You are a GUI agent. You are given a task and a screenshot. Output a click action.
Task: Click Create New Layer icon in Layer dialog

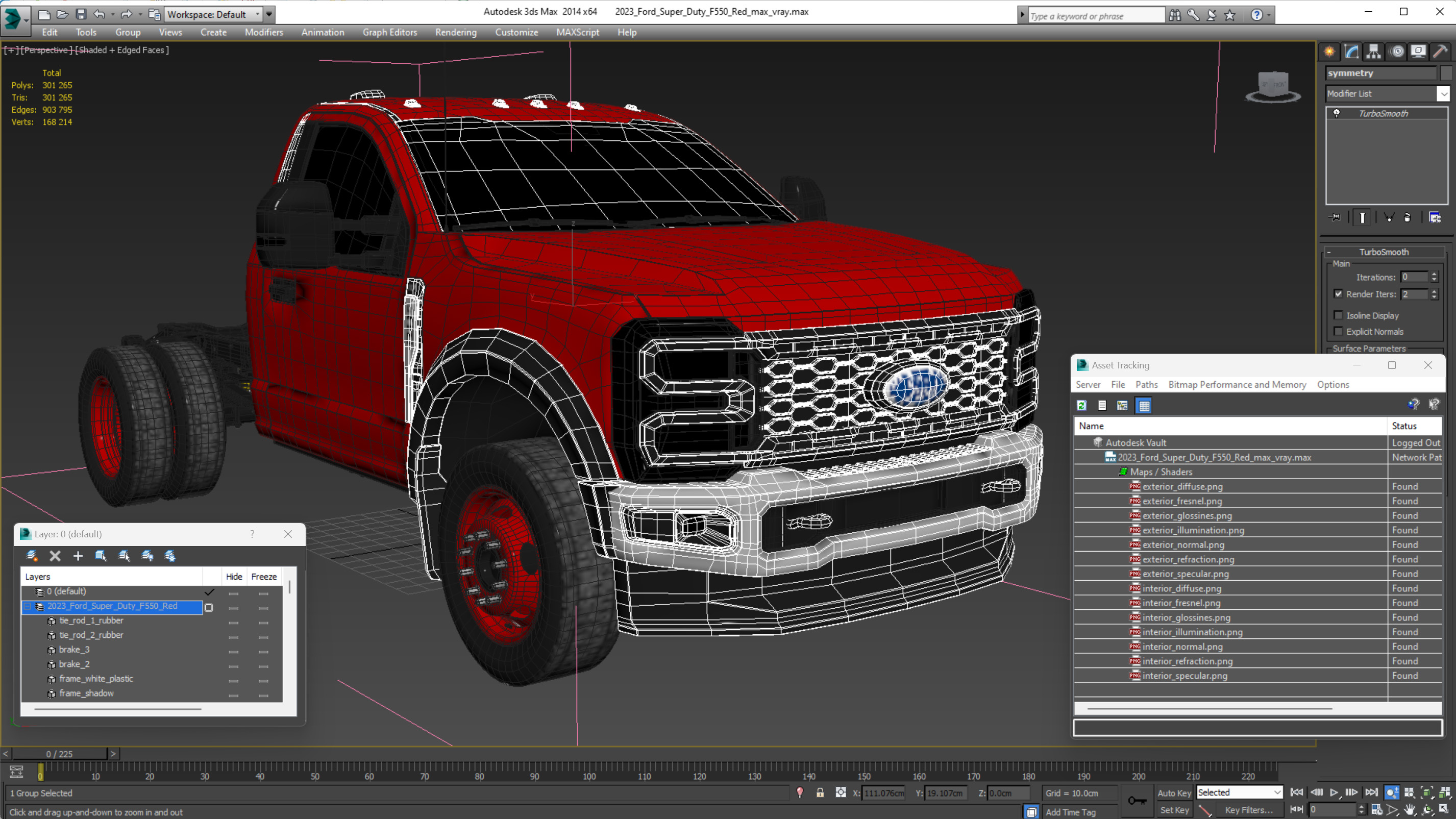pos(32,556)
